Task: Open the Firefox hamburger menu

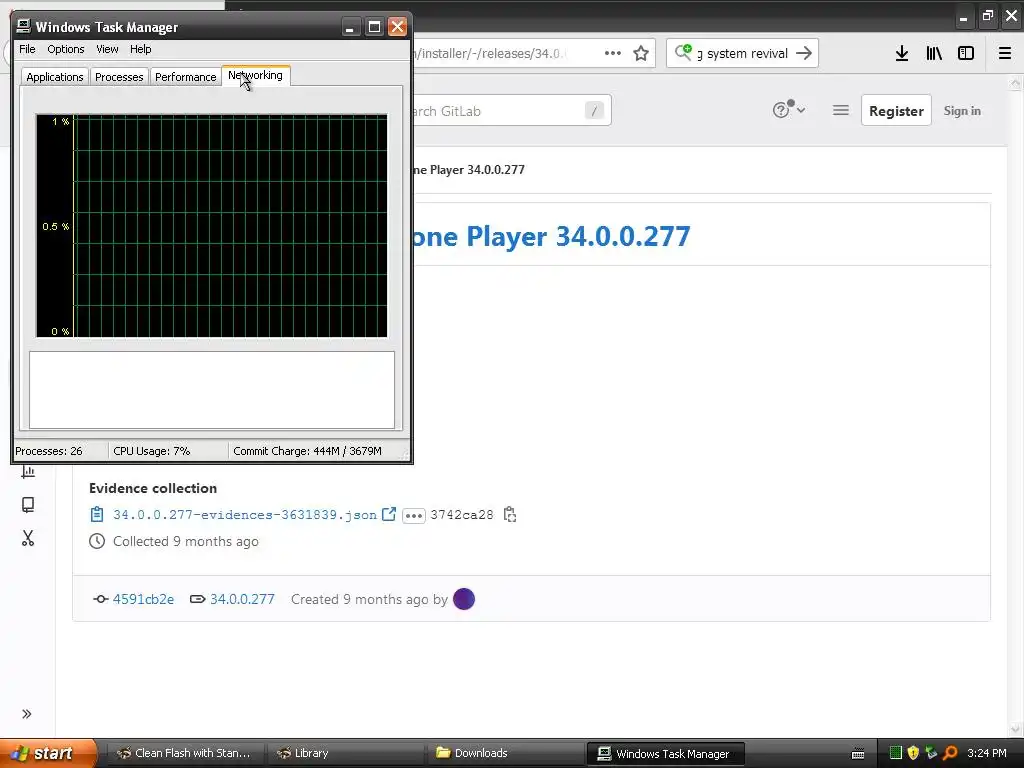Action: pyautogui.click(x=1004, y=54)
